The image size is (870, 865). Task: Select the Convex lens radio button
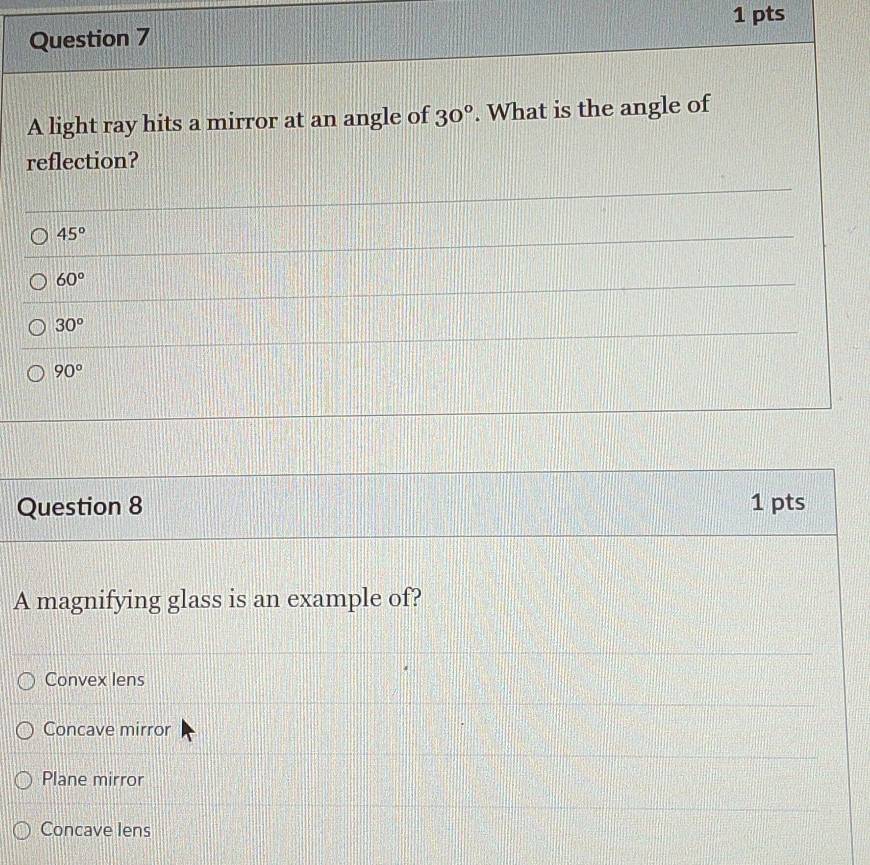[x=26, y=681]
